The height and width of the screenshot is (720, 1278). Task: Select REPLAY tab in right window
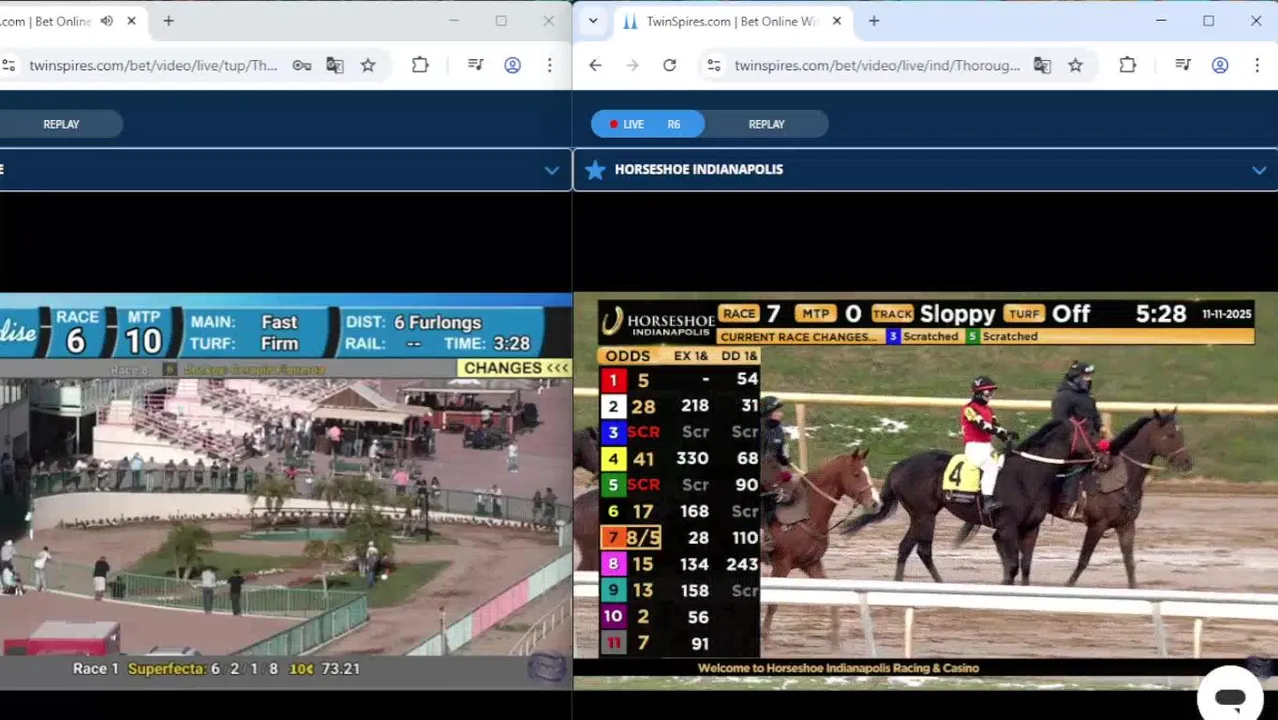(767, 124)
